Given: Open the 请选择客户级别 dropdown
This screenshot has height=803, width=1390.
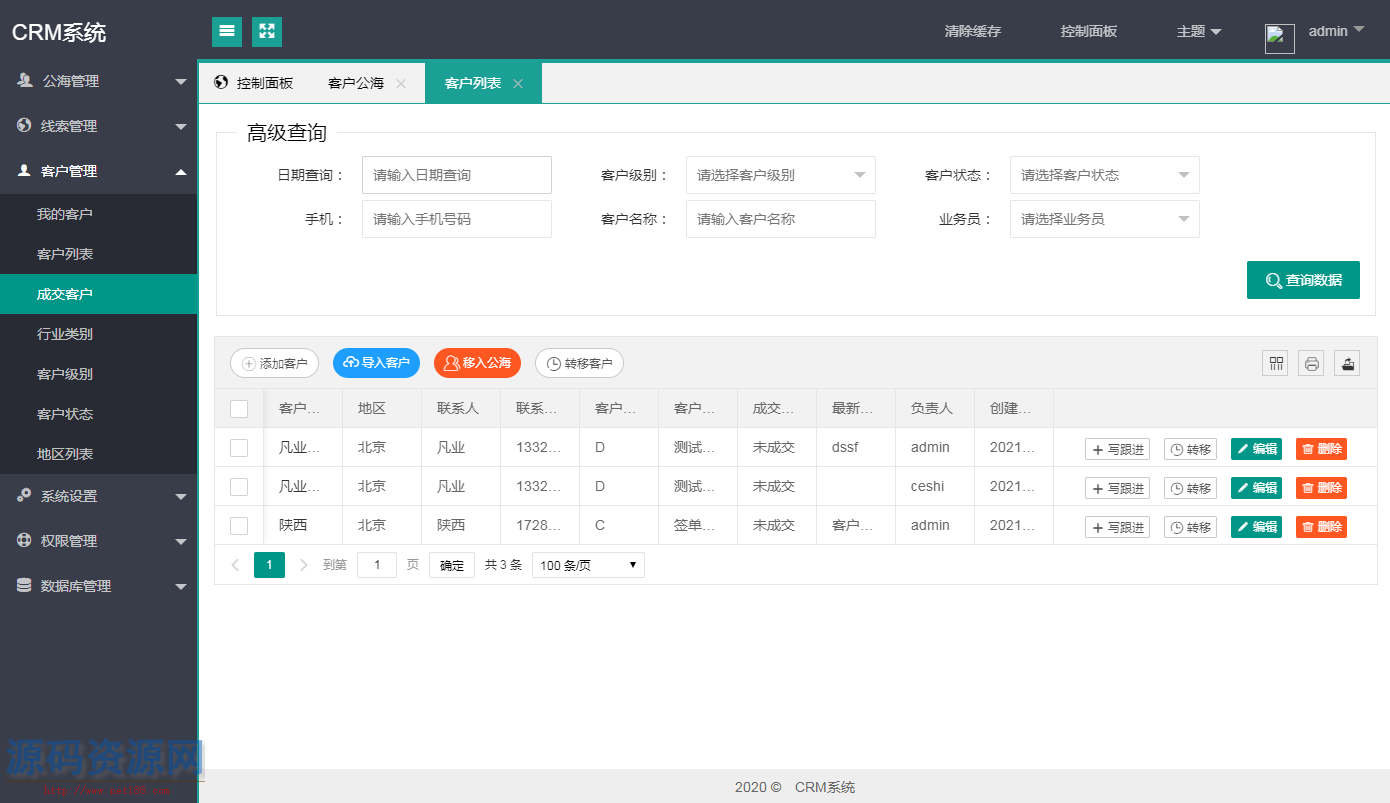Looking at the screenshot, I should pos(780,174).
